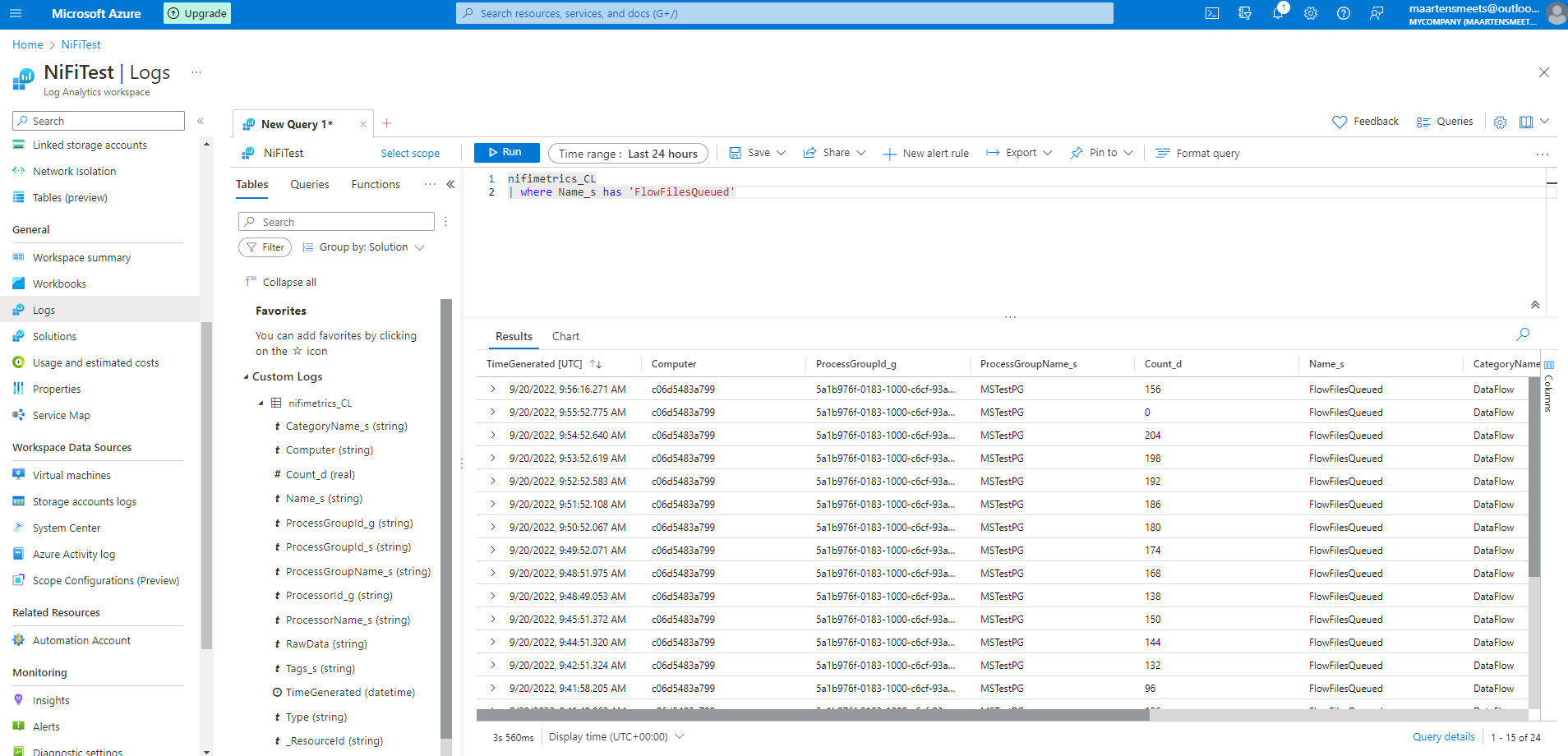Image resolution: width=1568 pixels, height=756 pixels.
Task: Open the Group by: Solution dropdown
Action: pyautogui.click(x=362, y=247)
